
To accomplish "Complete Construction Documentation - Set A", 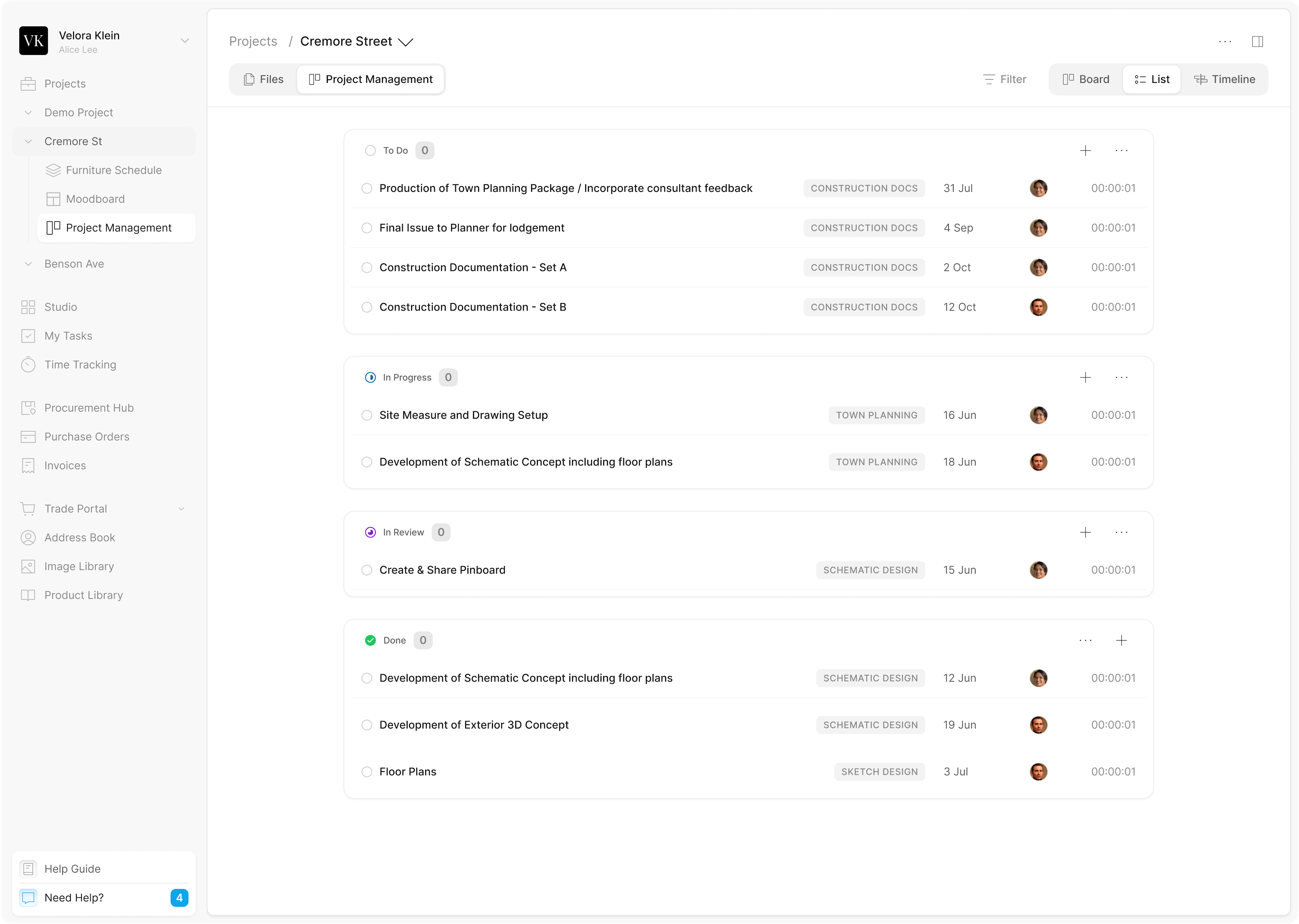I will tap(366, 268).
